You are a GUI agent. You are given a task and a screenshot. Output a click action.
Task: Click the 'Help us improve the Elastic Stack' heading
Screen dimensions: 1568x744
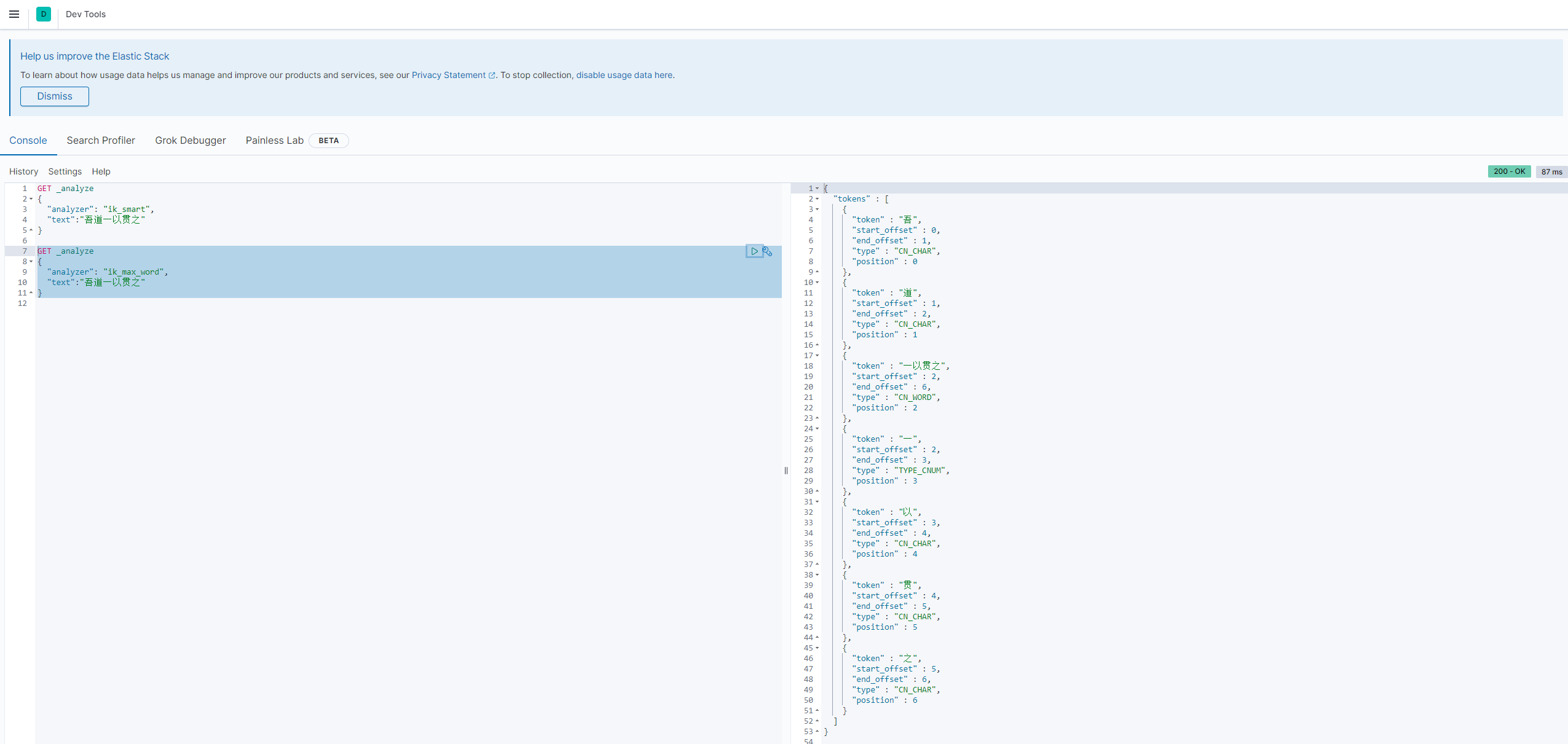(95, 56)
